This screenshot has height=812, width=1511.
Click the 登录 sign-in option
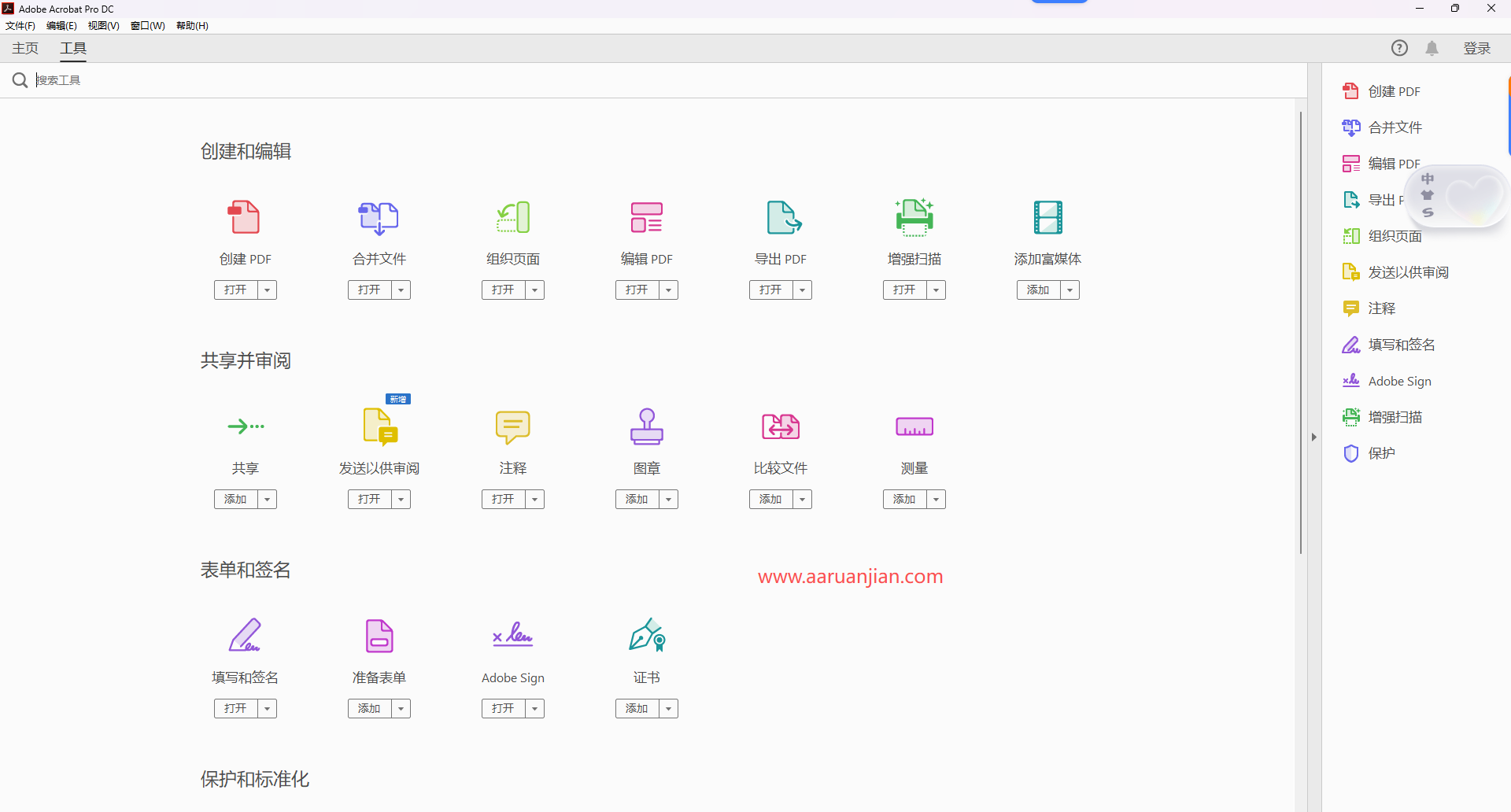(x=1477, y=48)
